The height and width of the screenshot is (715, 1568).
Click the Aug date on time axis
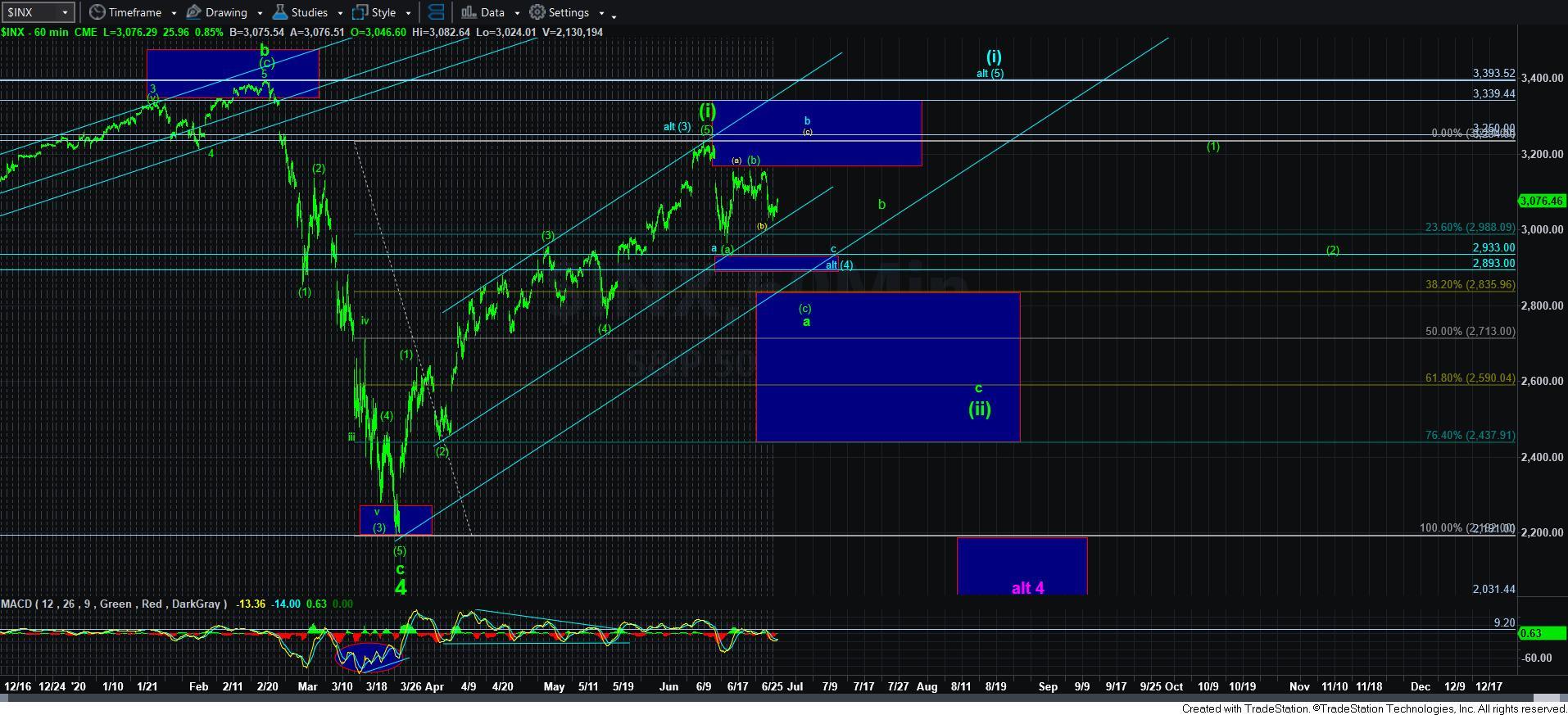pyautogui.click(x=927, y=686)
